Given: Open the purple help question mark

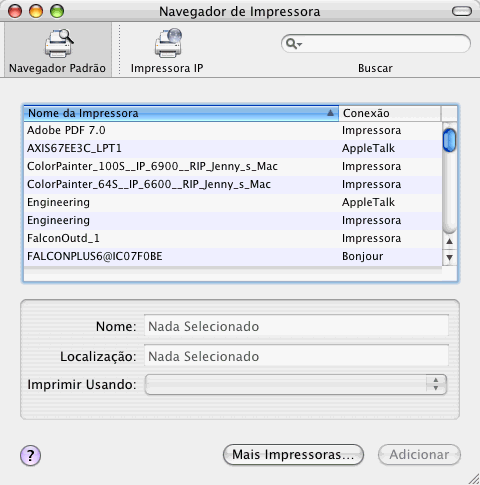Looking at the screenshot, I should pos(30,455).
